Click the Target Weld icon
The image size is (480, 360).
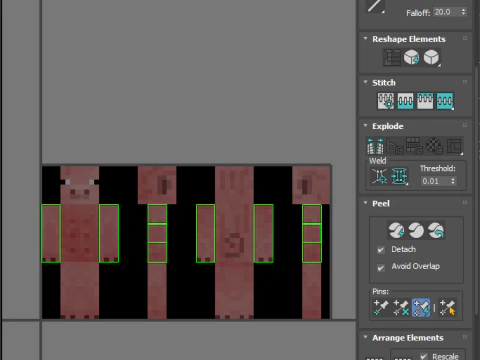380,176
